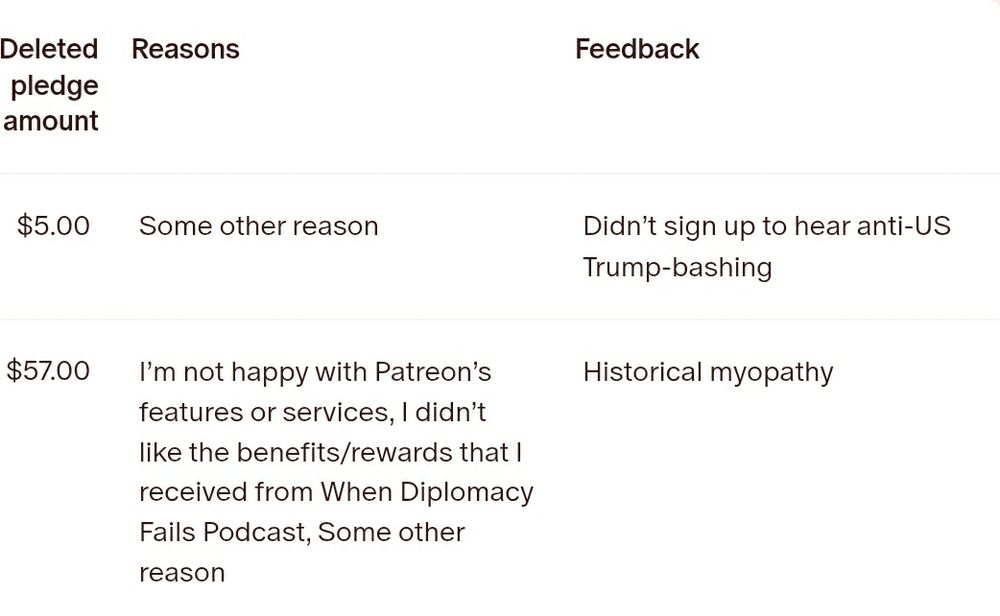Select the 'Fails Podcast, Some other' line
The height and width of the screenshot is (616, 1000).
tap(302, 532)
